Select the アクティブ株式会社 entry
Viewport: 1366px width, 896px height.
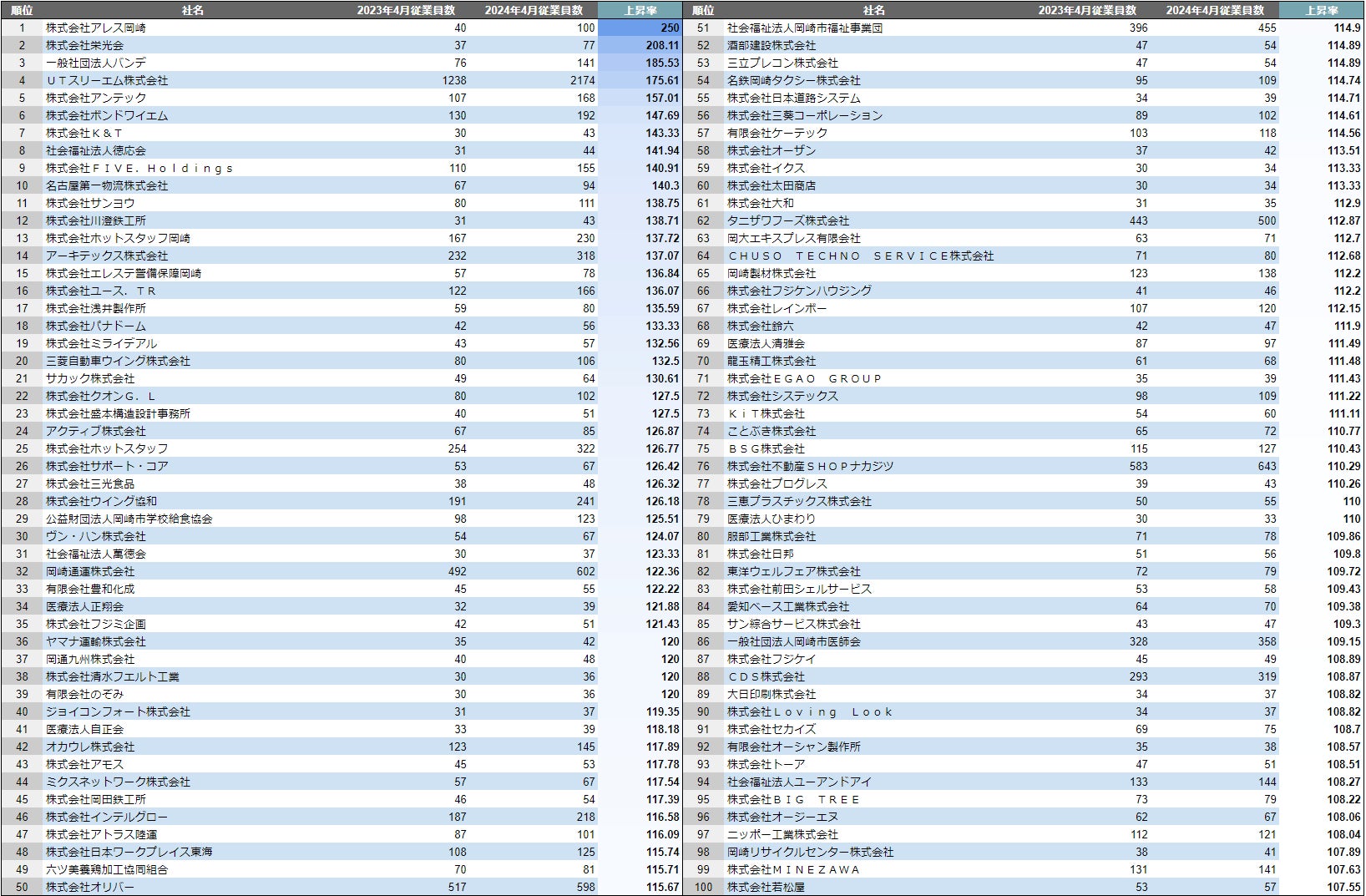click(x=96, y=431)
